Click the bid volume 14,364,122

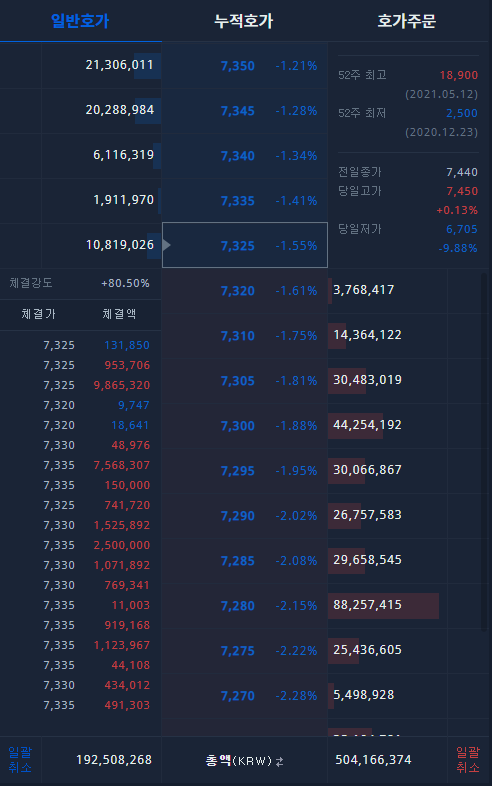coord(367,335)
